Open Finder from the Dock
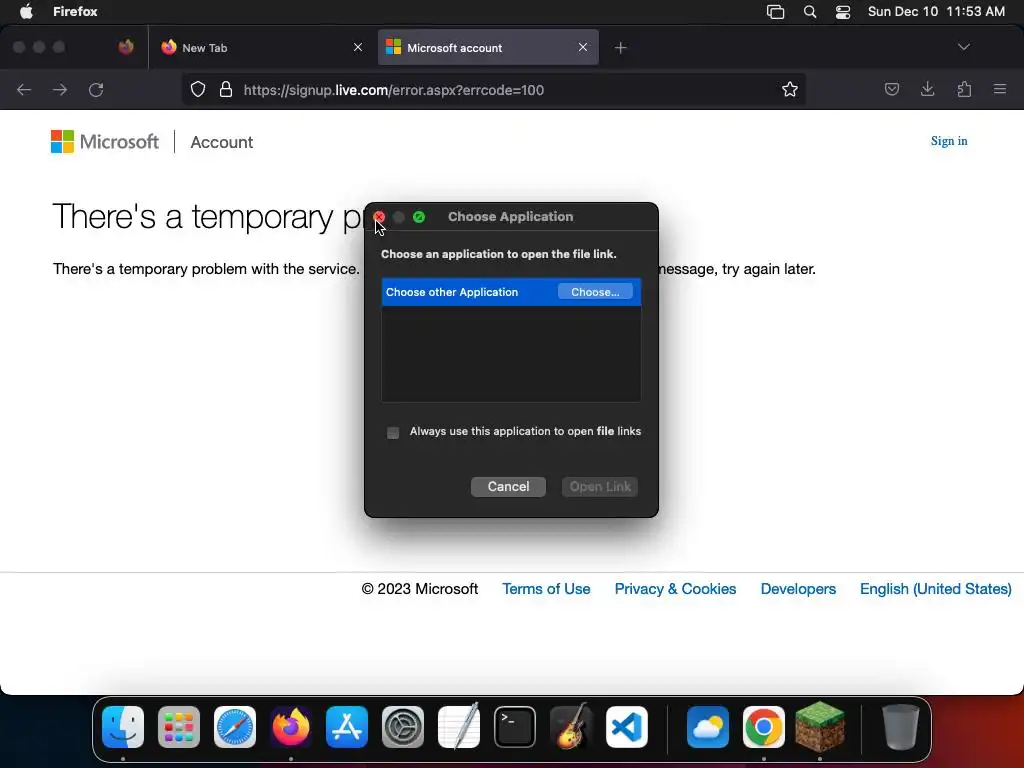 click(x=123, y=727)
